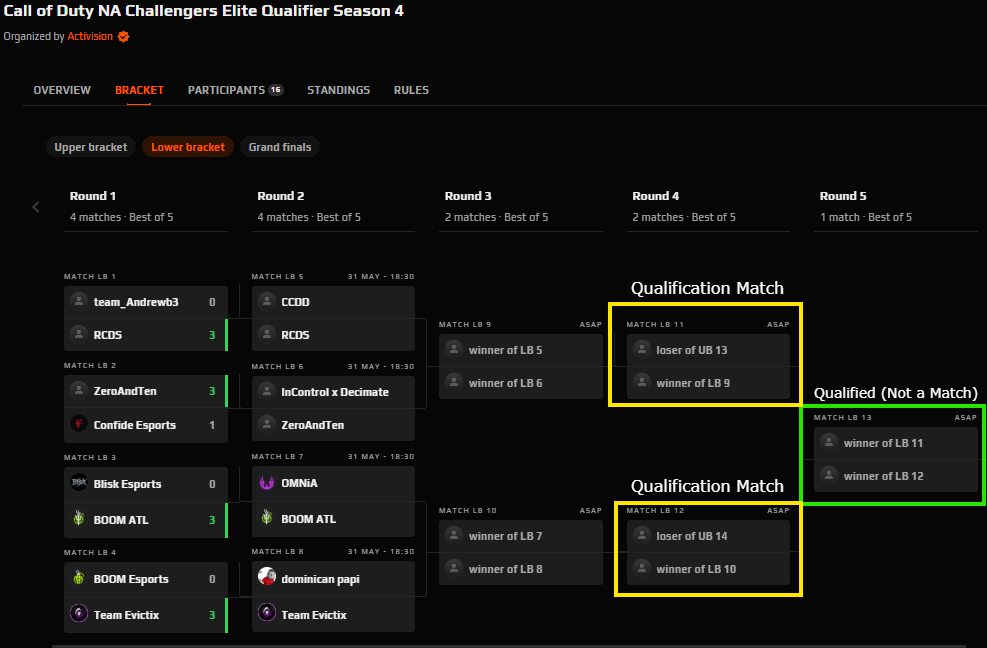Click Confide Esports team logo in LB 2

pyautogui.click(x=79, y=424)
